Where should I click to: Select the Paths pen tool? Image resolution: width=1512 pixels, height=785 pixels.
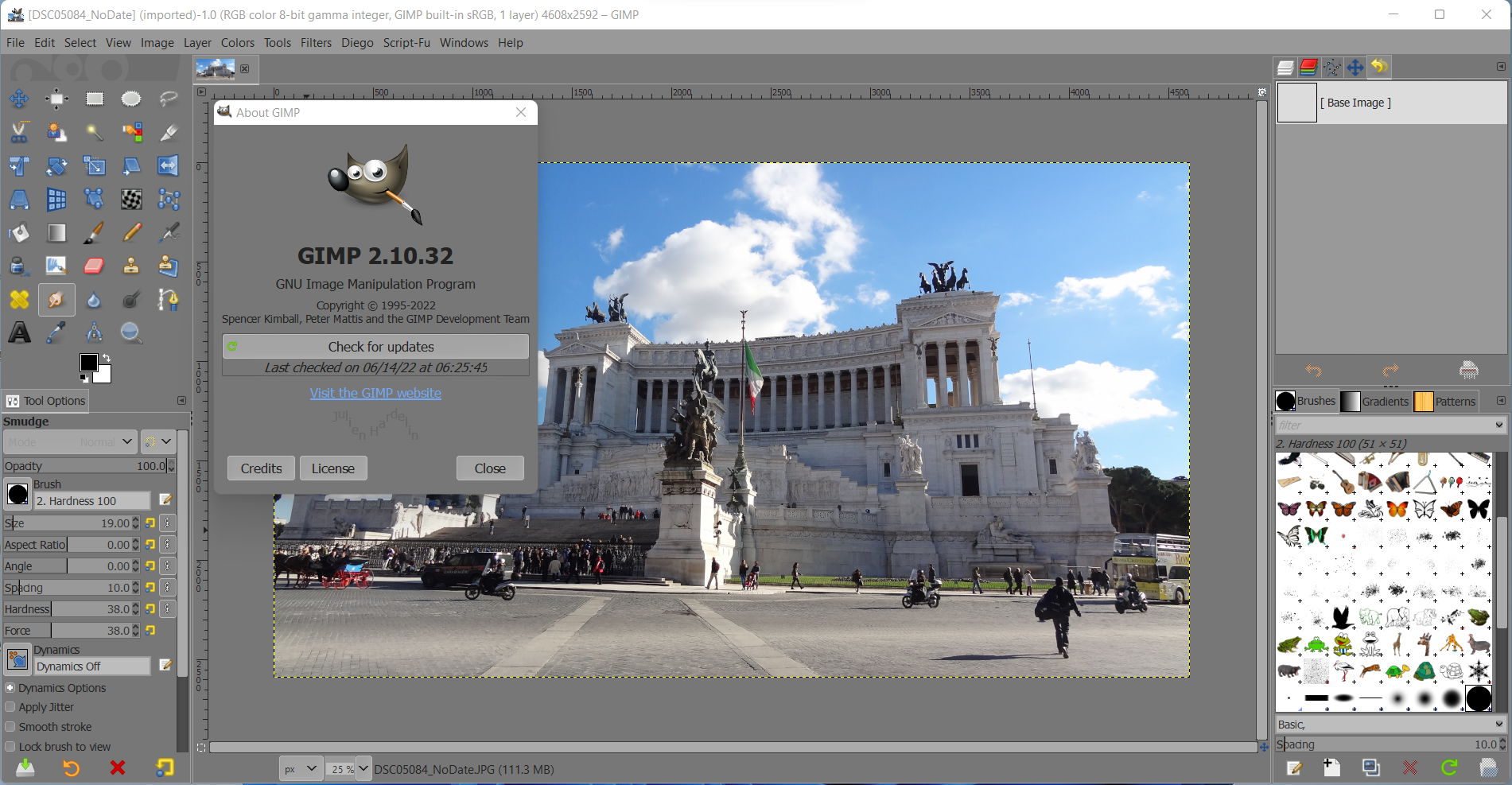[169, 299]
